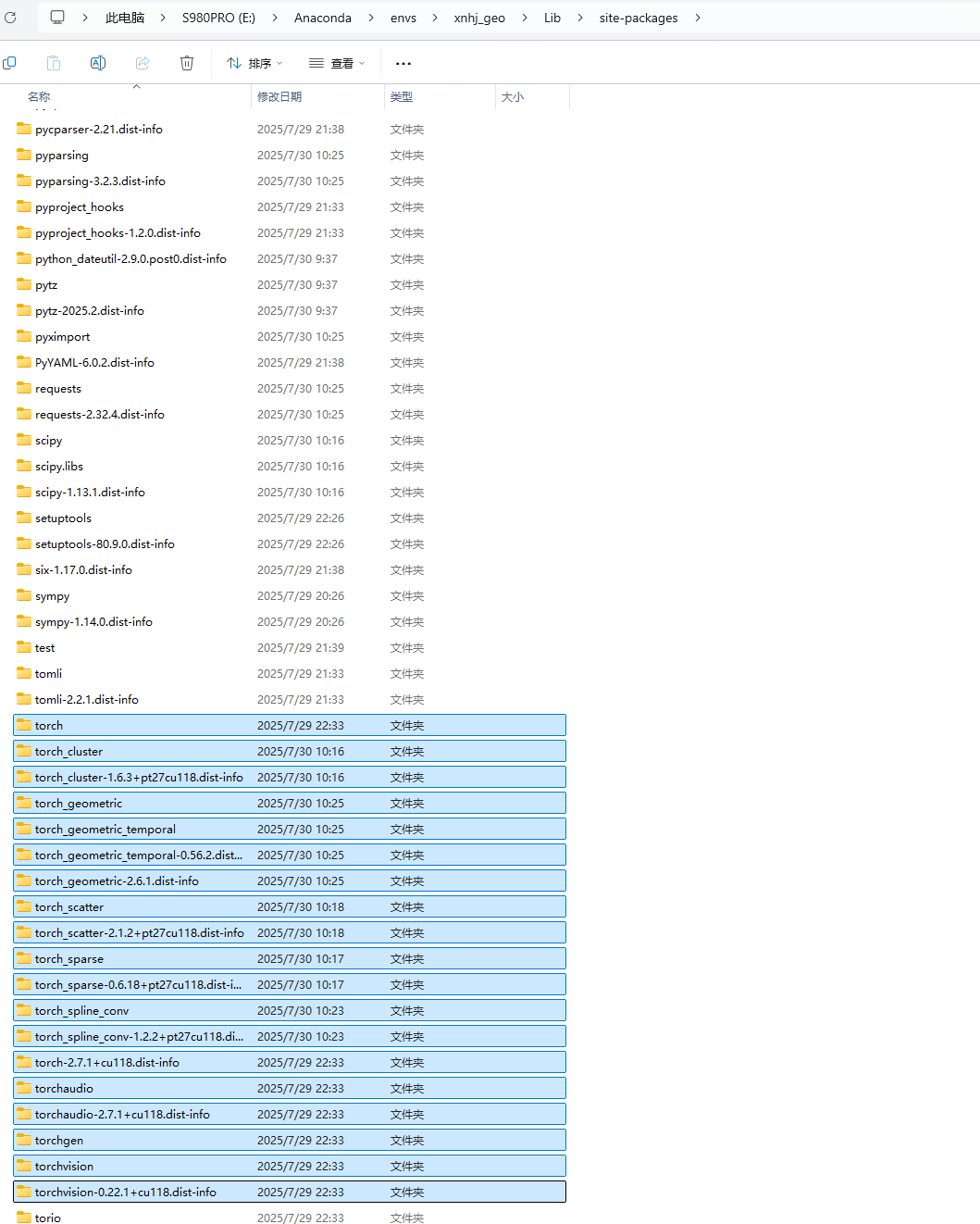Select python_dateutil-2.9.0.post0.dist-info folder
980x1224 pixels.
coord(290,259)
